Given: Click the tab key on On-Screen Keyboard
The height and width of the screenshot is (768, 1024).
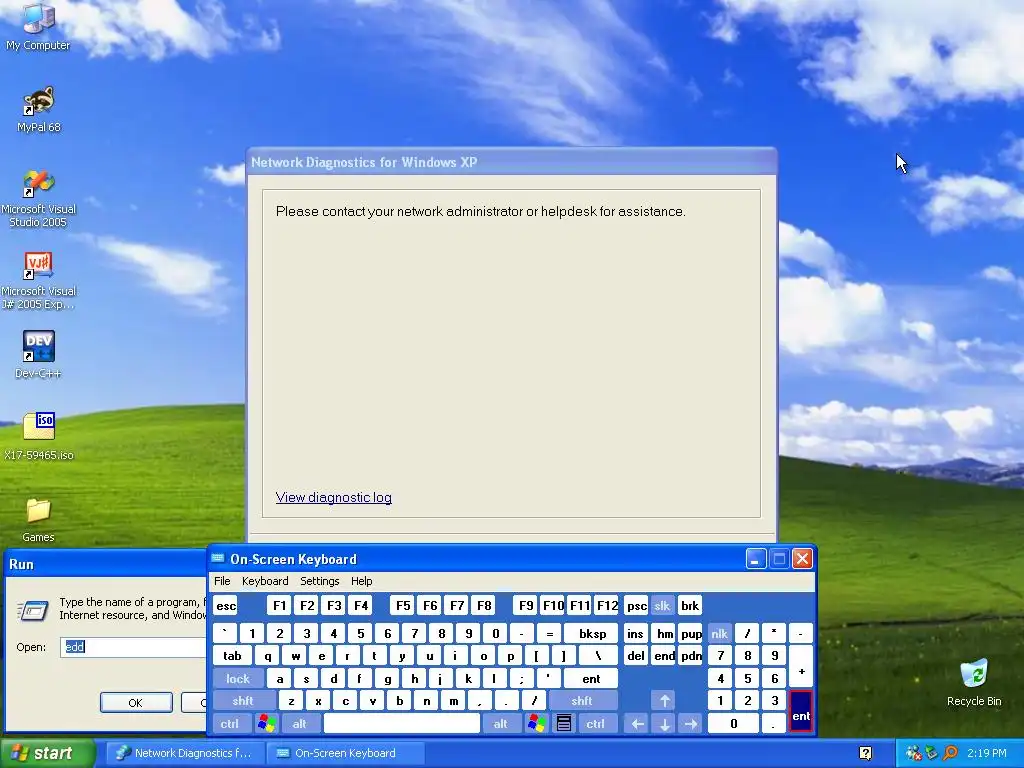Looking at the screenshot, I should [232, 656].
